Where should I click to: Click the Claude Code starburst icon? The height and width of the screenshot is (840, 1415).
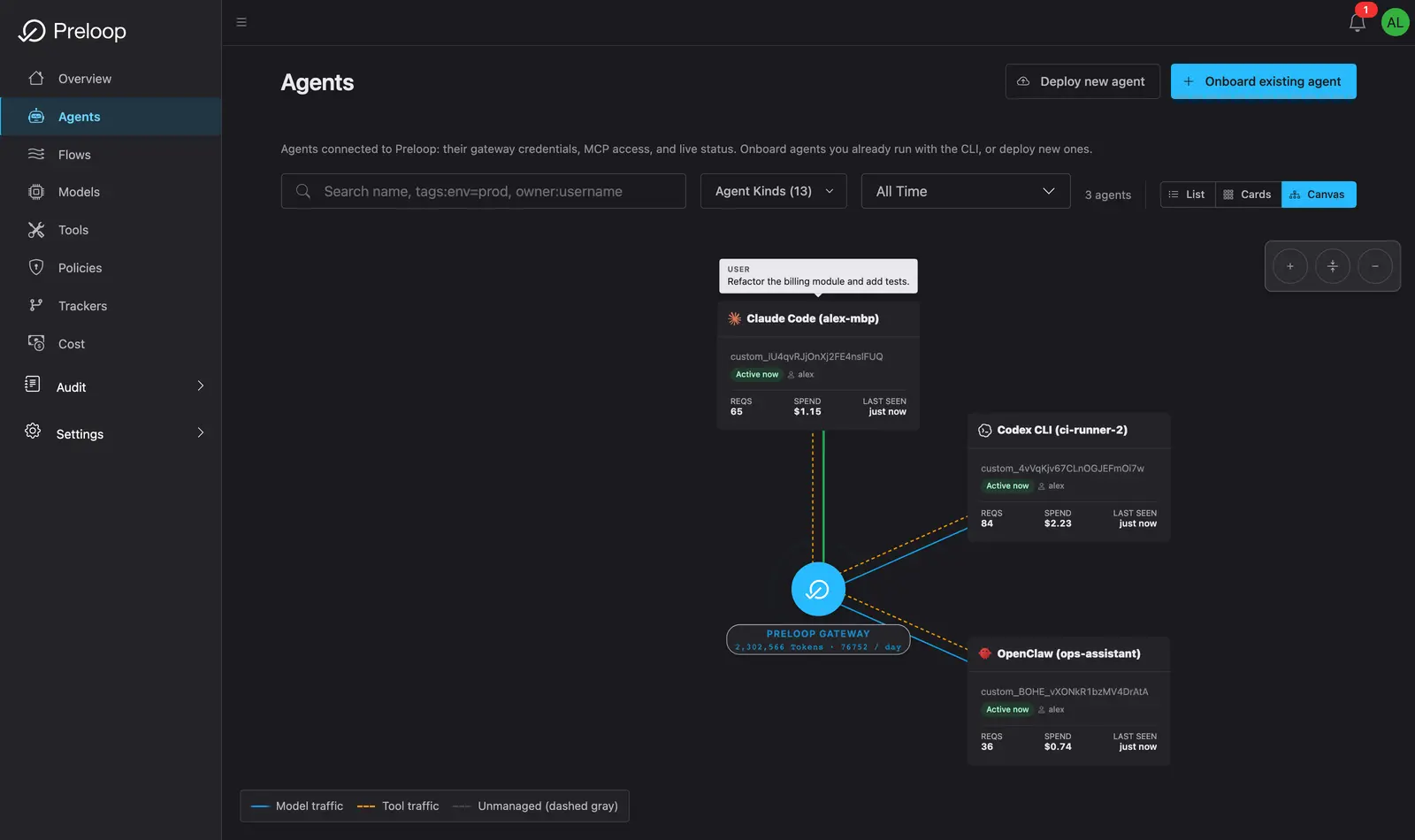(735, 318)
